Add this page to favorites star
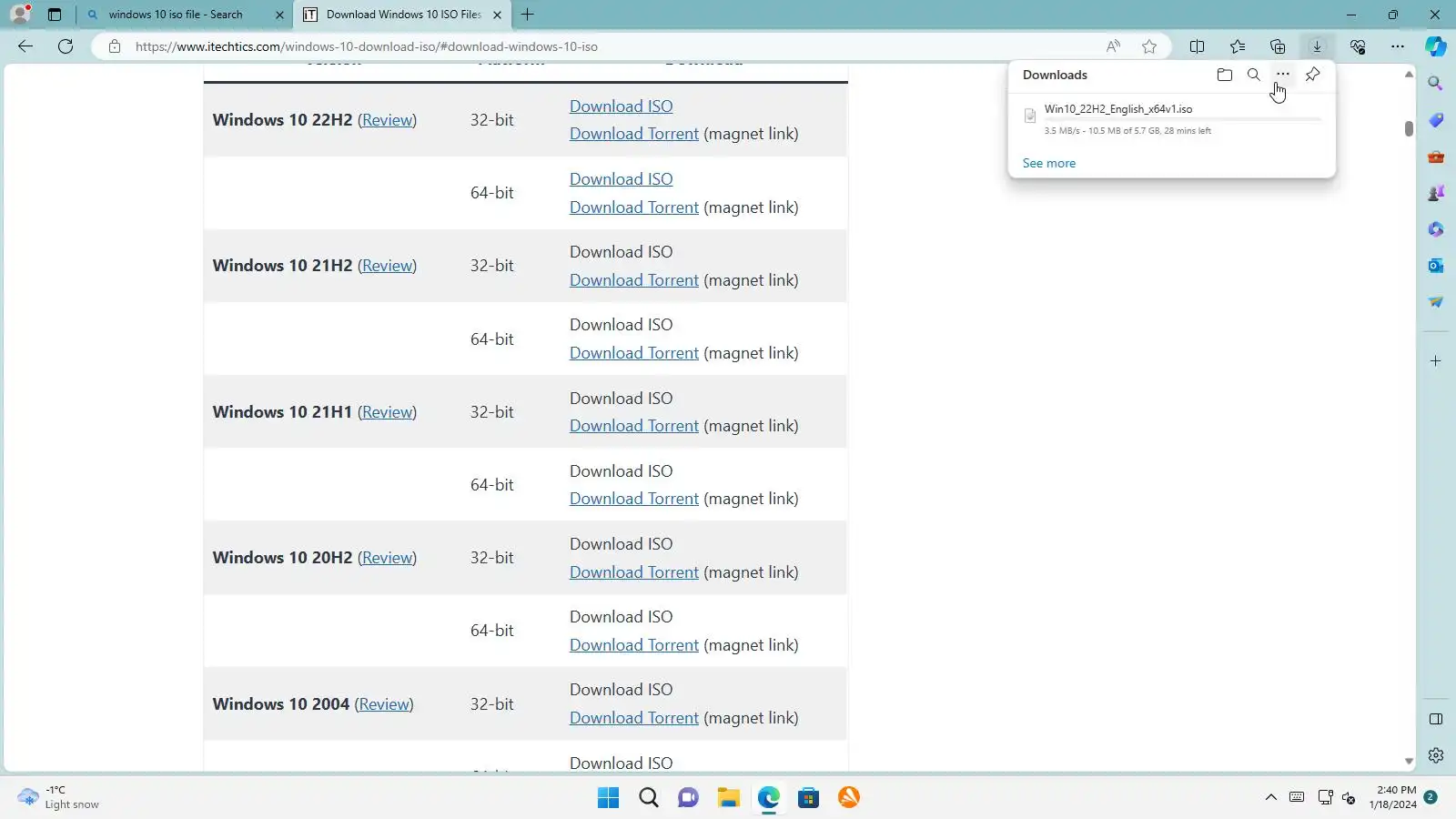 click(x=1149, y=46)
